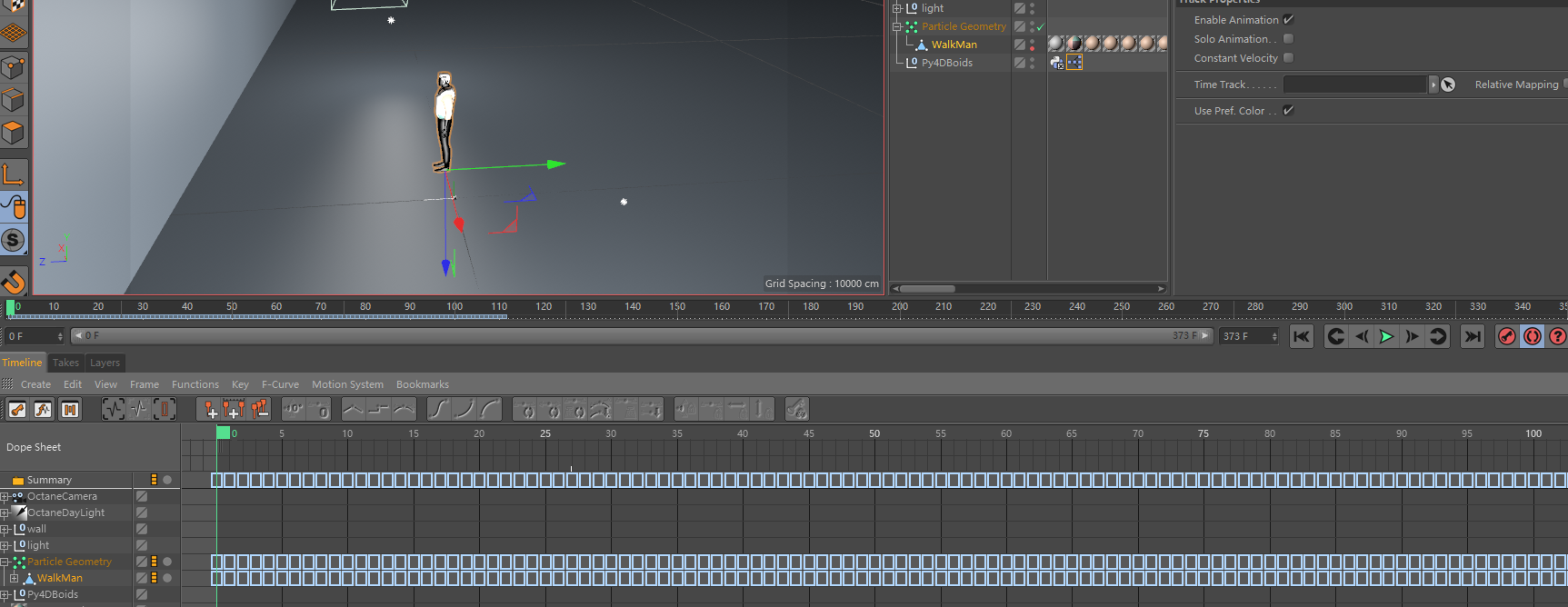Click the add key marker icon

point(209,410)
